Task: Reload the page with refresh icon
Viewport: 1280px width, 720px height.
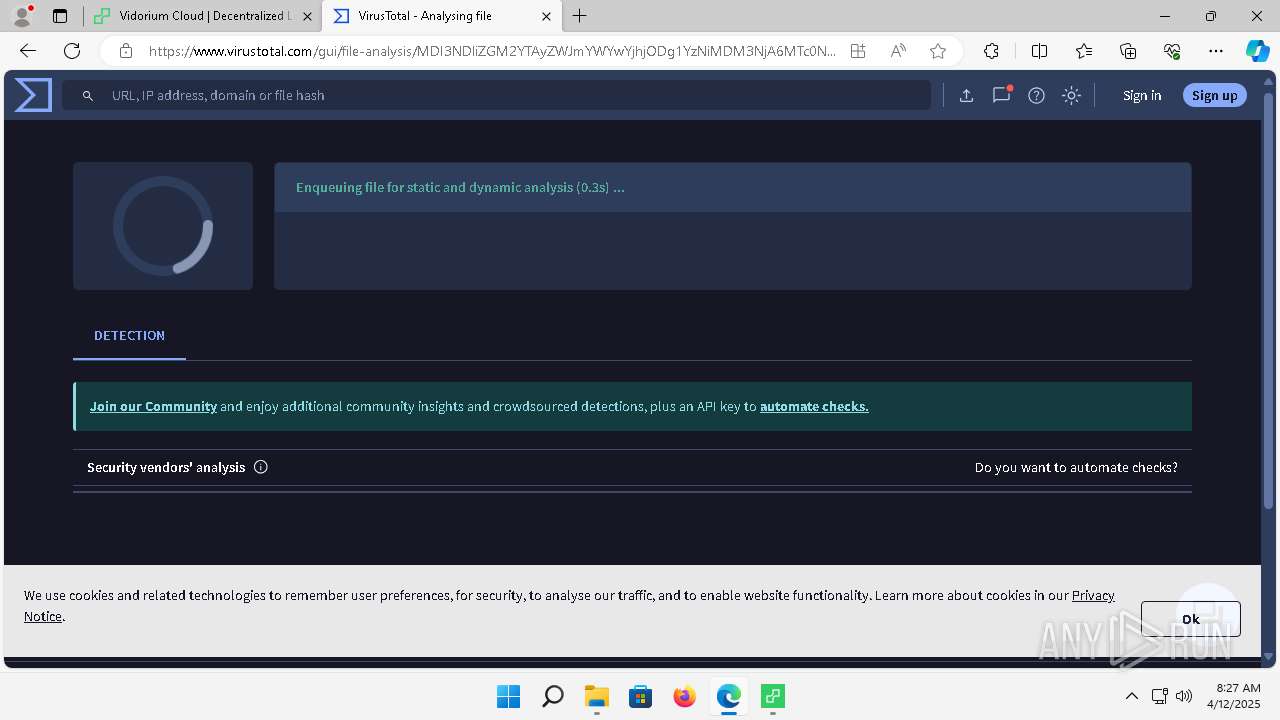Action: pyautogui.click(x=72, y=51)
